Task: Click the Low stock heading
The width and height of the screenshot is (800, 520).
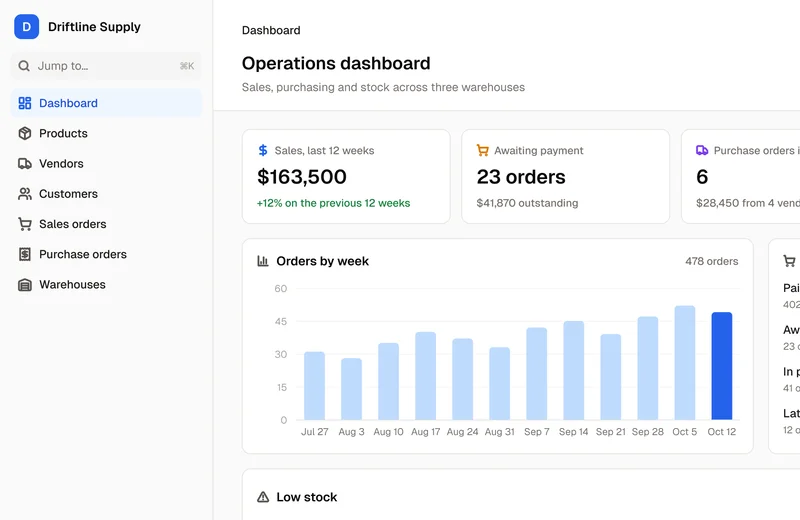Action: click(x=307, y=497)
